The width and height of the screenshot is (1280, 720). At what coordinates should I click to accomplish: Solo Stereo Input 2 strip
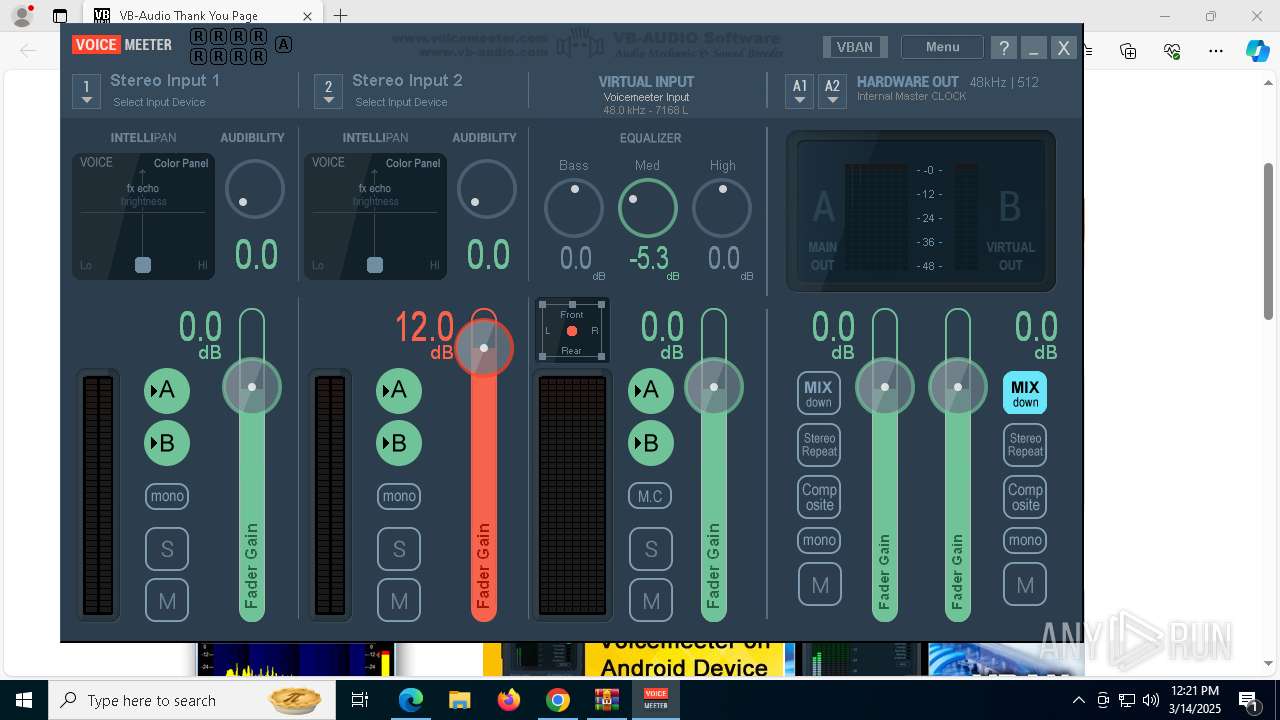pos(399,549)
